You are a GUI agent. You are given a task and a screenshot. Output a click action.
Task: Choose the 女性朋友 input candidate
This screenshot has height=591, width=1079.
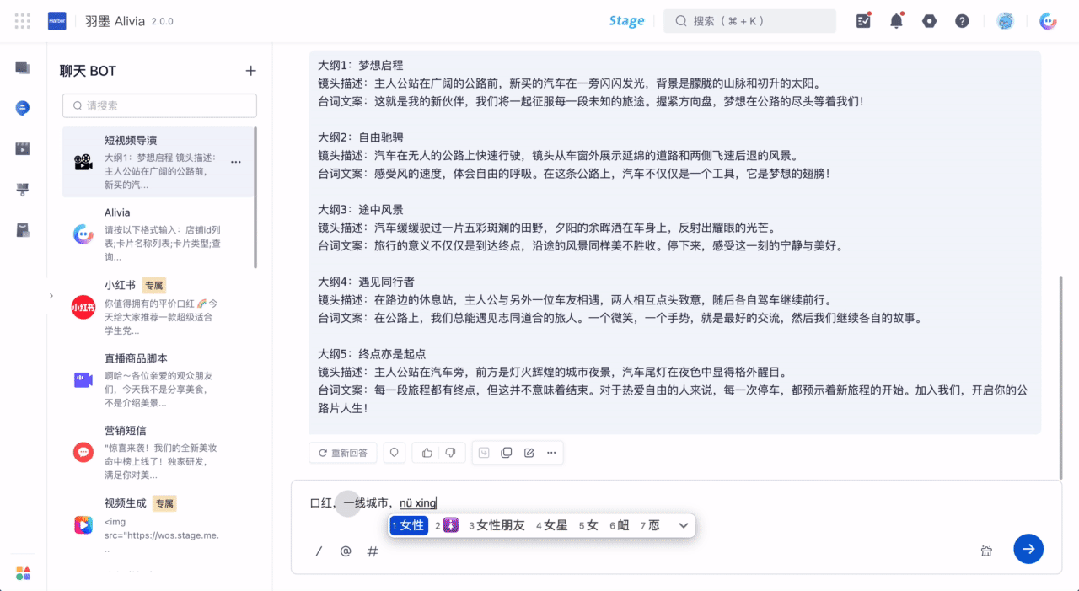click(x=497, y=526)
